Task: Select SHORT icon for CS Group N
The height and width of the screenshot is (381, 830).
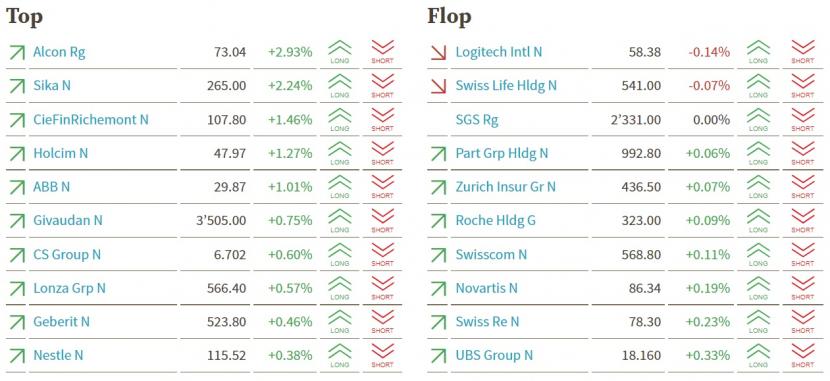Action: [382, 255]
